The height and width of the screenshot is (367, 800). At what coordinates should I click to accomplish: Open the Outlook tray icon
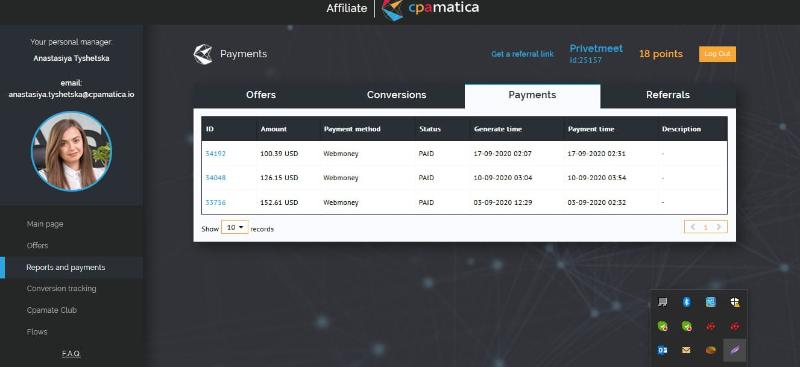(x=663, y=350)
